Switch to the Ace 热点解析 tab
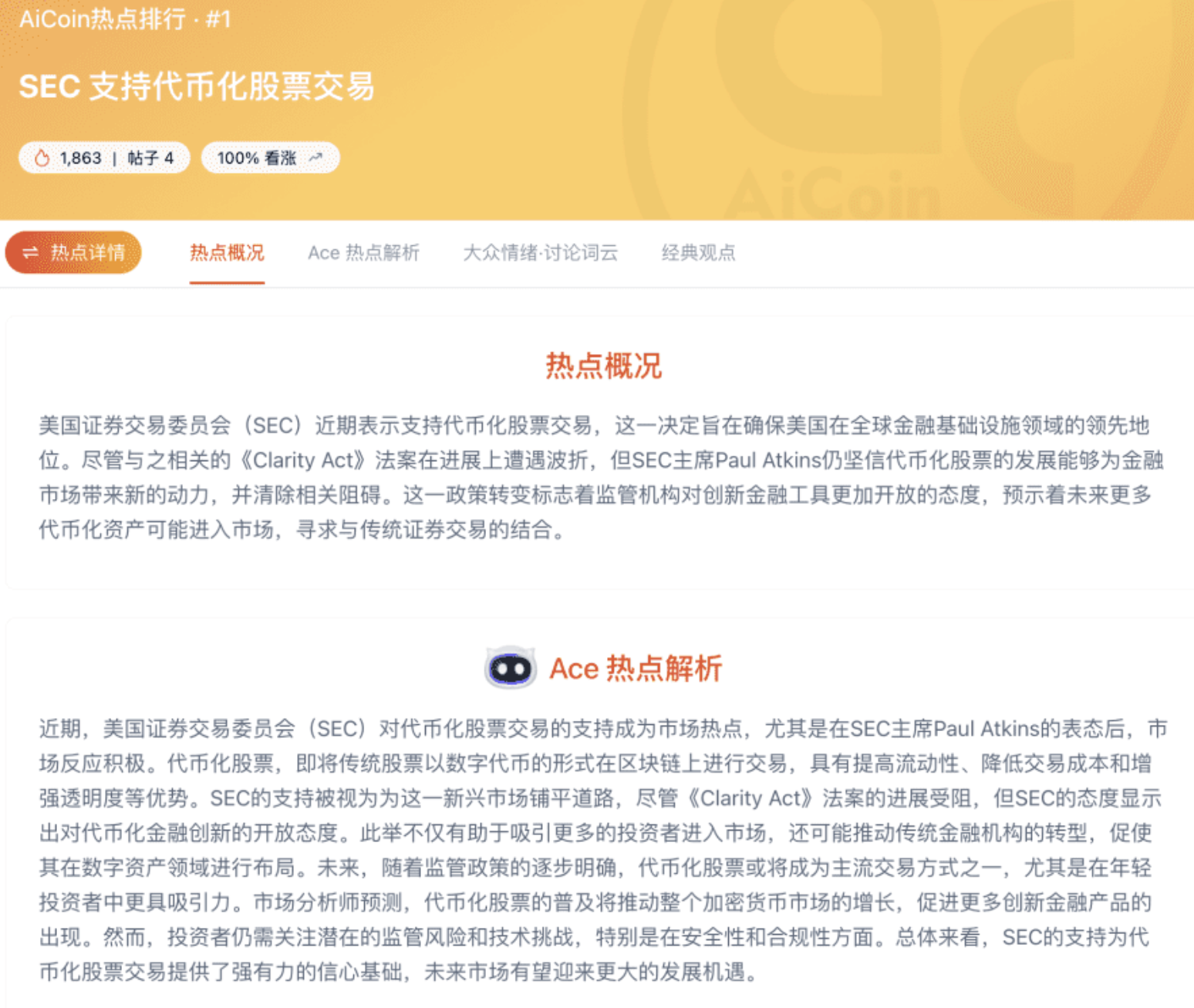Image resolution: width=1194 pixels, height=1008 pixels. 363,253
